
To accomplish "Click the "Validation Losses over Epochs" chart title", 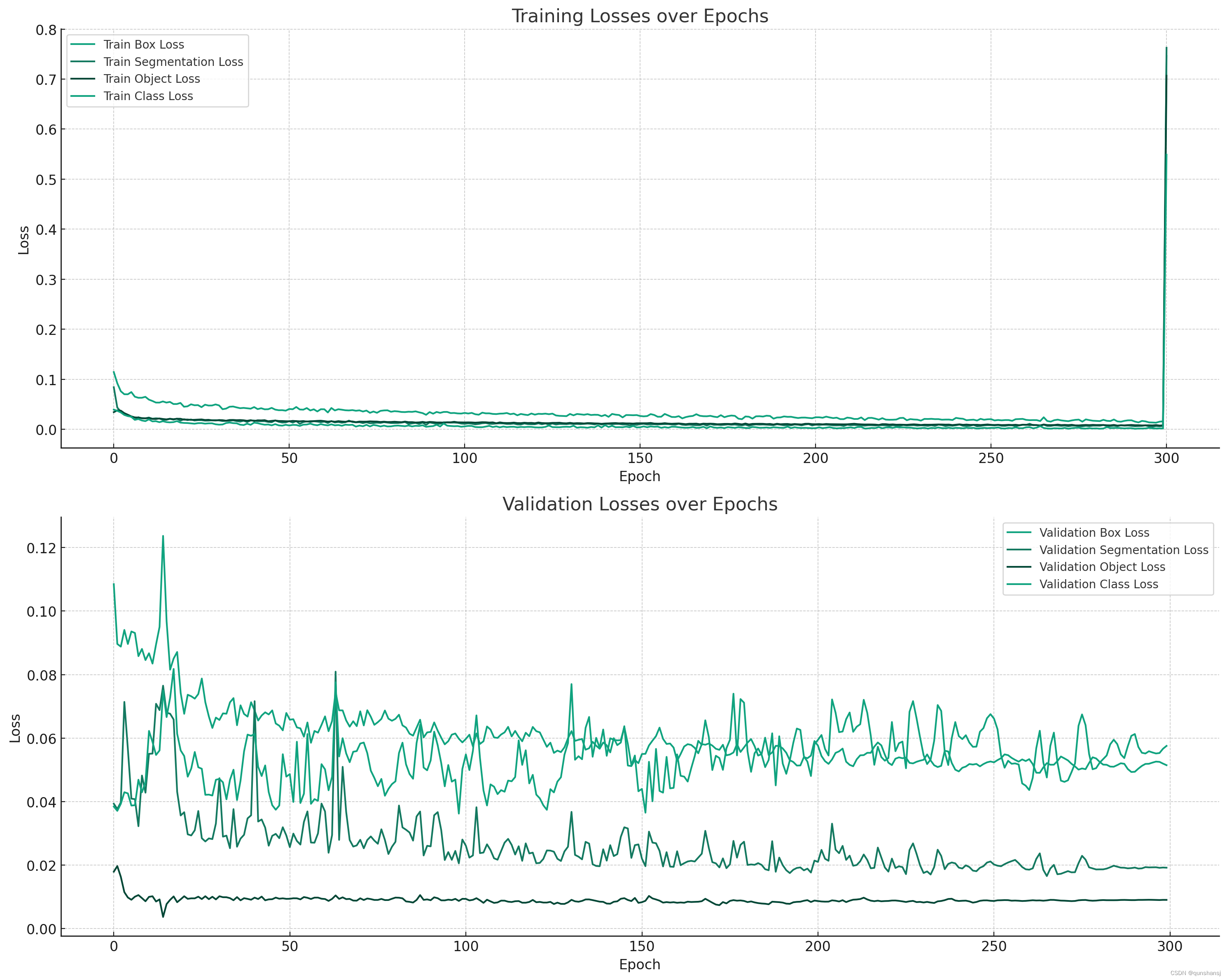I will [640, 504].
